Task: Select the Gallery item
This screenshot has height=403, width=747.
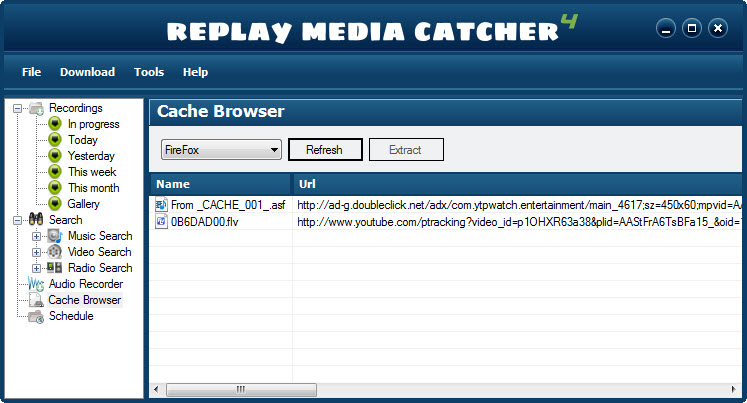Action: click(x=84, y=203)
